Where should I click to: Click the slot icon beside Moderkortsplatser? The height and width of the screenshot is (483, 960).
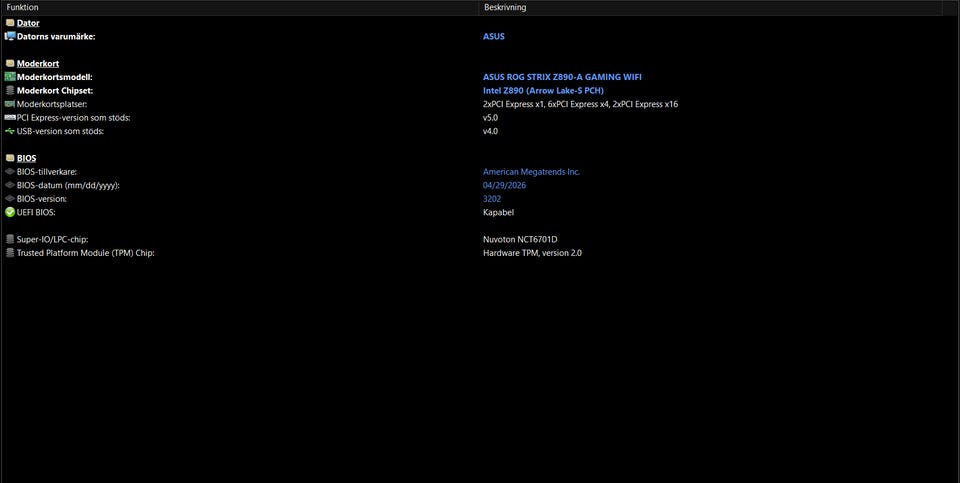pos(10,103)
